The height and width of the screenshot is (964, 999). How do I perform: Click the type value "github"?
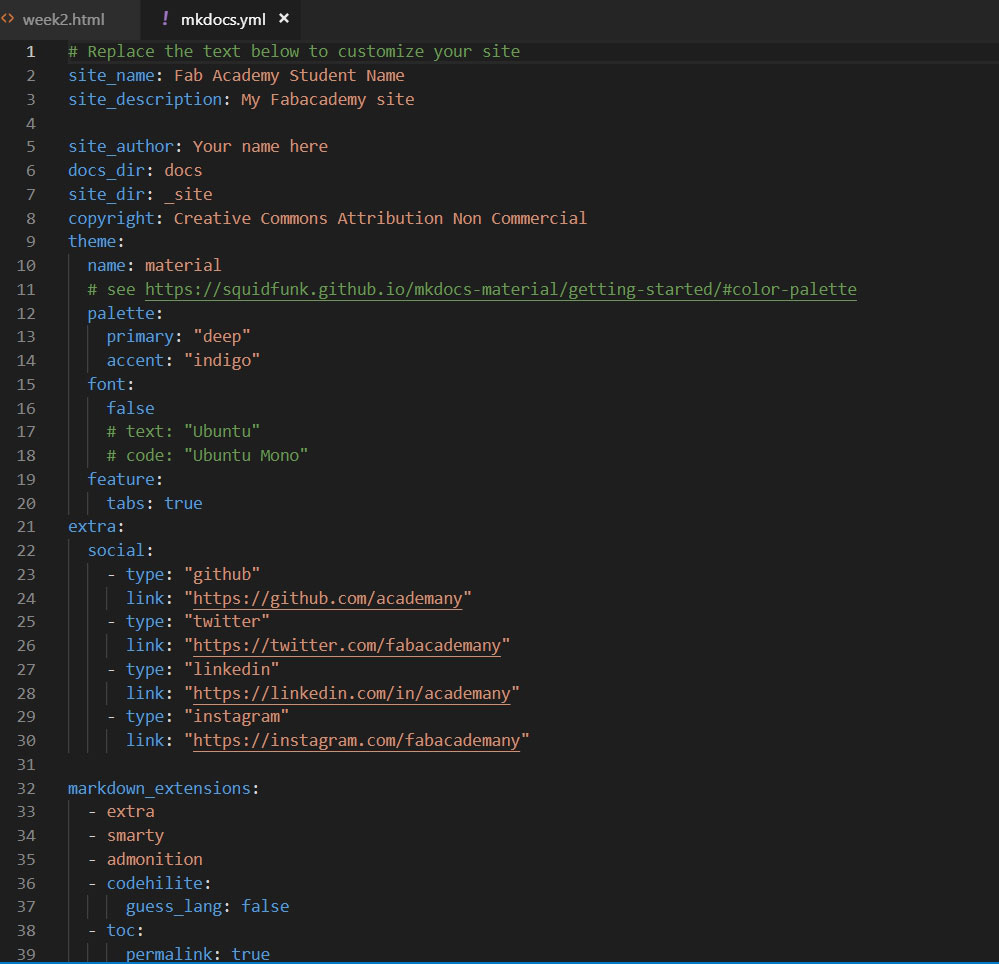pyautogui.click(x=222, y=575)
